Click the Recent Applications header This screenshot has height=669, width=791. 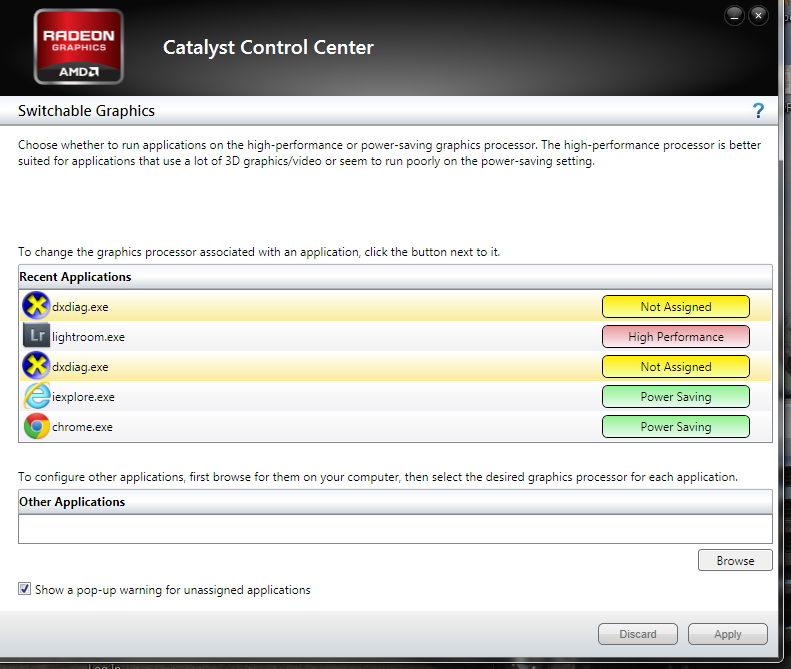[x=395, y=277]
